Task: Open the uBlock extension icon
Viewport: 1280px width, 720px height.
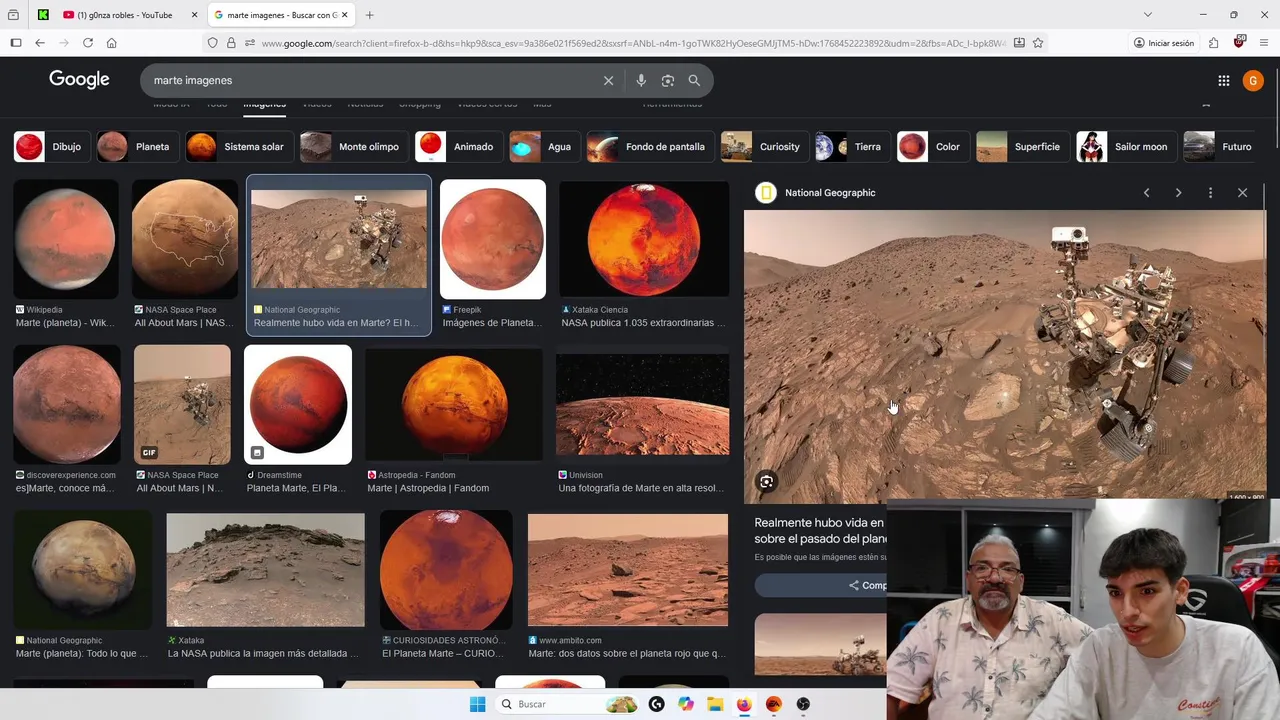Action: (x=1240, y=43)
